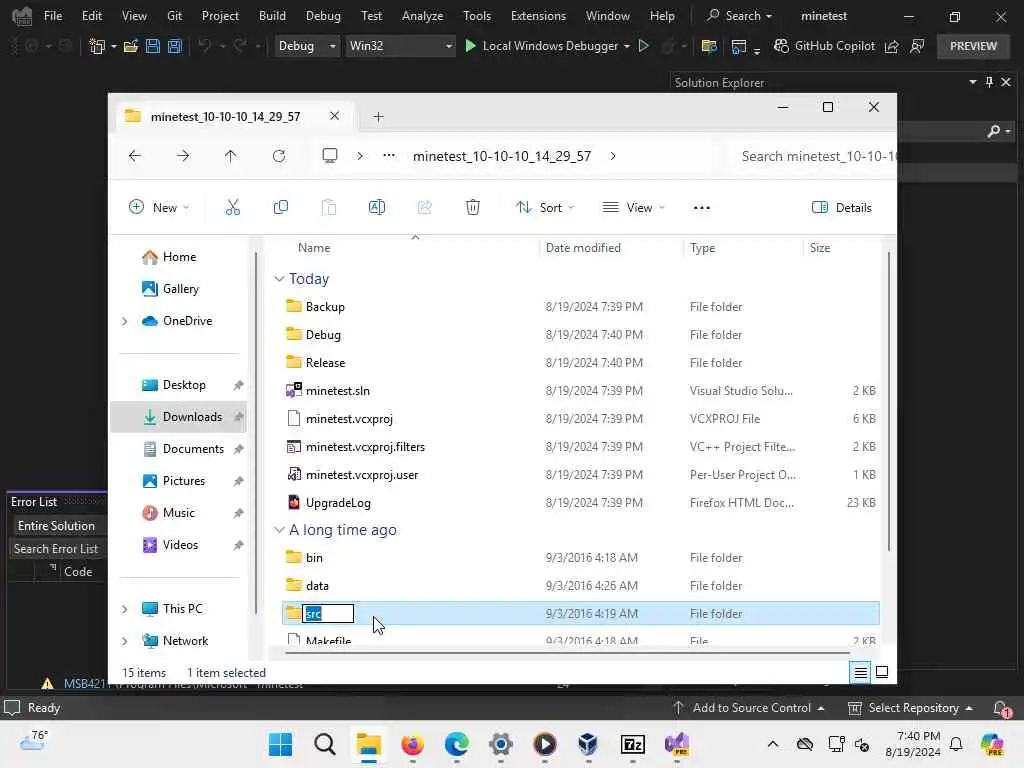Click Start Without Debugging outlined play icon
The height and width of the screenshot is (768, 1024).
coord(643,46)
